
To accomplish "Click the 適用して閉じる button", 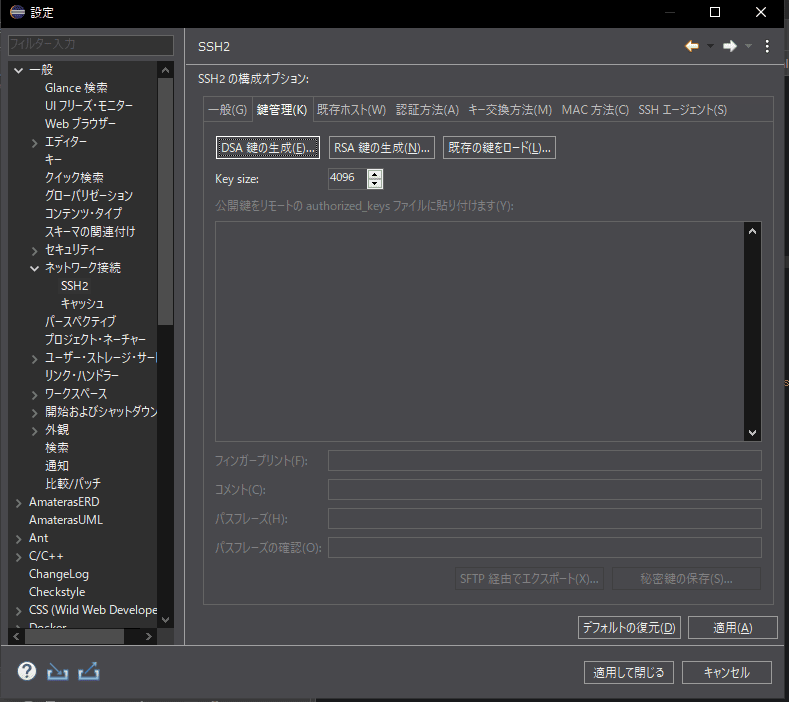I will [x=629, y=672].
